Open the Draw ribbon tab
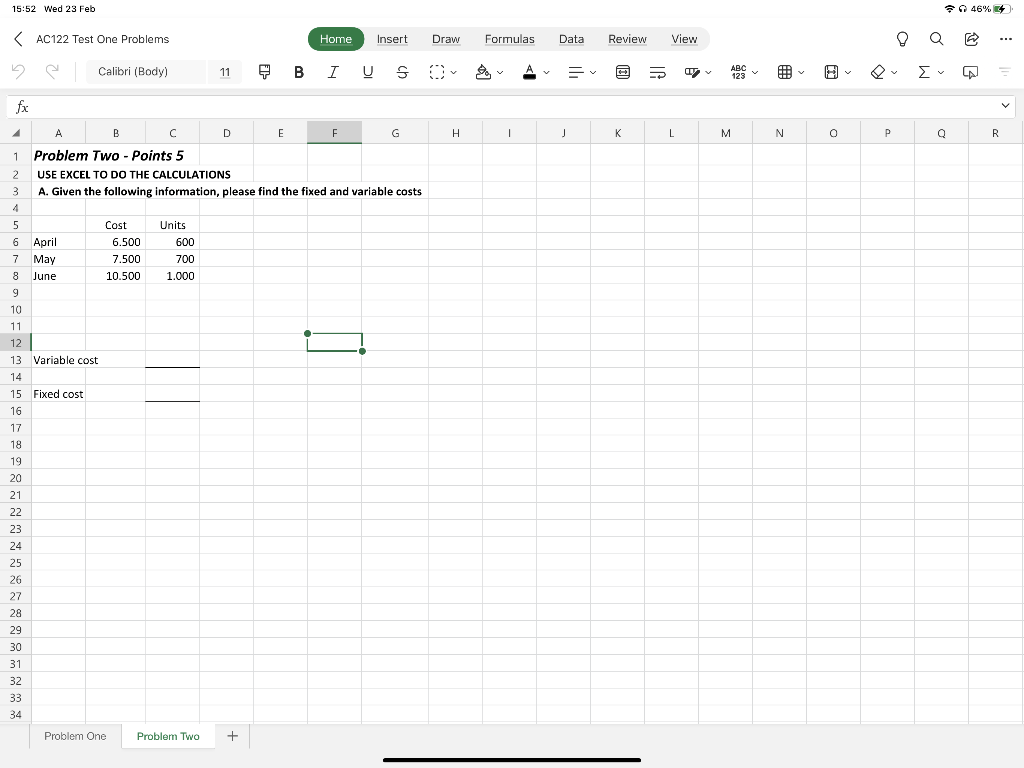The width and height of the screenshot is (1024, 768). click(446, 39)
